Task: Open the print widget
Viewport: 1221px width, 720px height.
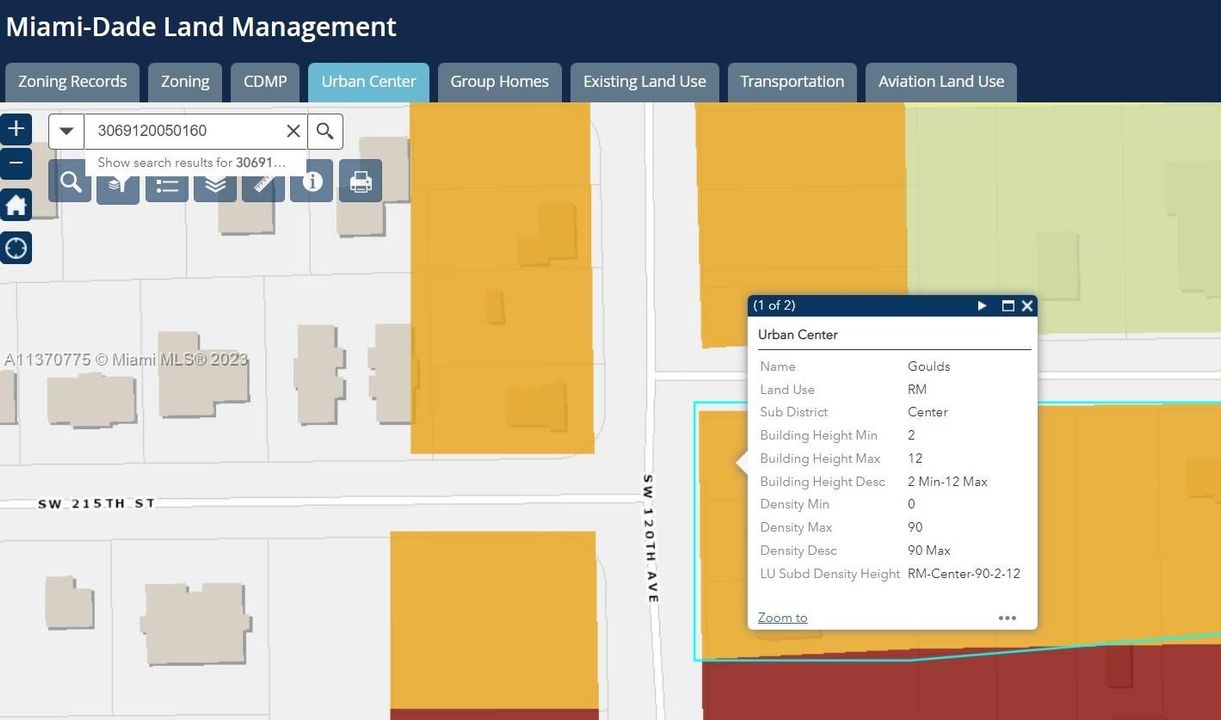Action: point(360,182)
